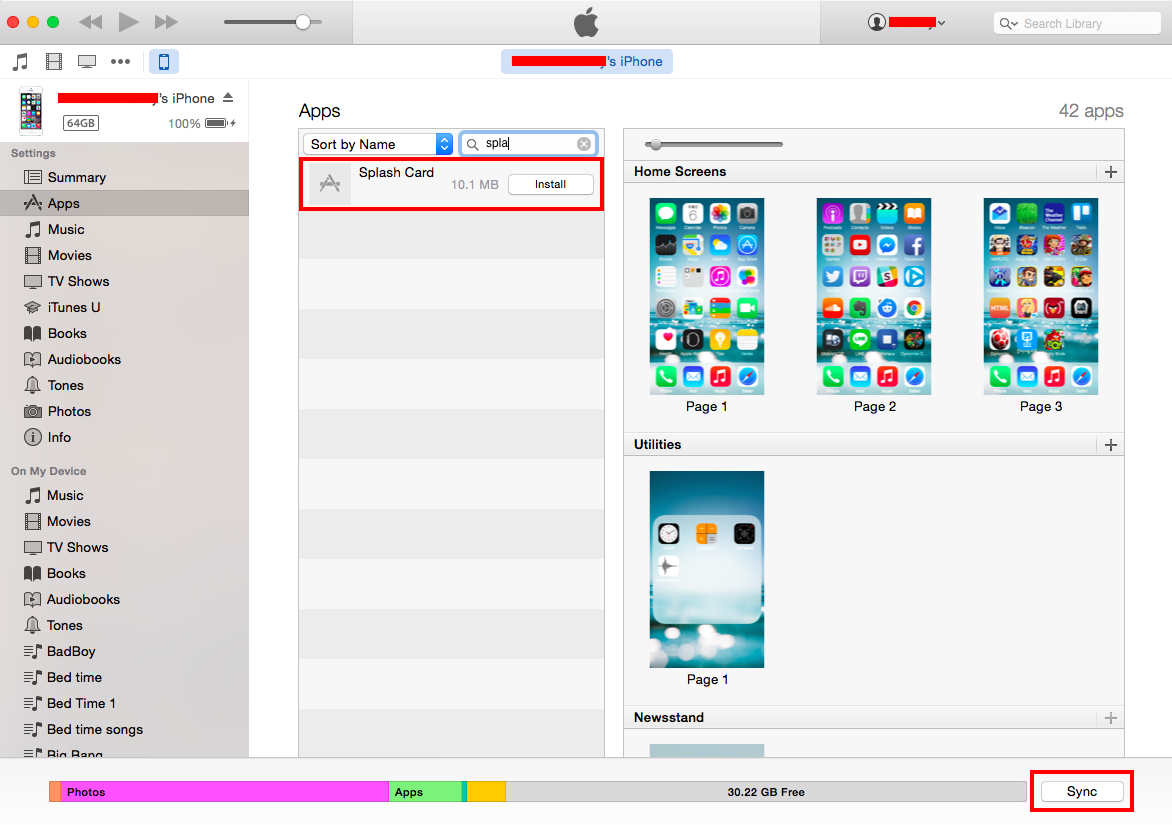The height and width of the screenshot is (825, 1172).
Task: Click the Apple logo in the display
Action: (587, 22)
